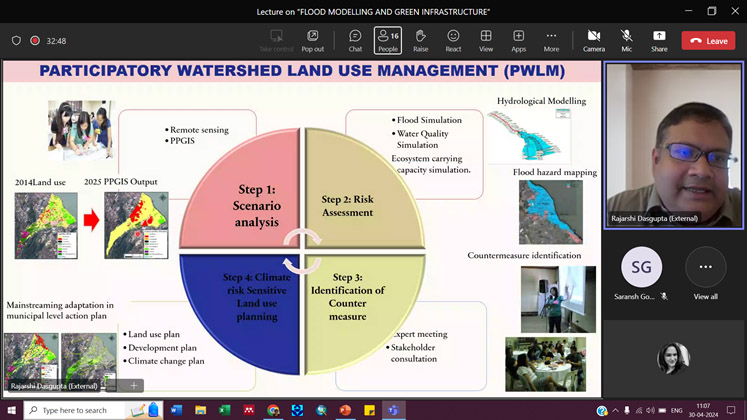This screenshot has height=420, width=747.
Task: Open the People participants list
Action: coord(388,40)
